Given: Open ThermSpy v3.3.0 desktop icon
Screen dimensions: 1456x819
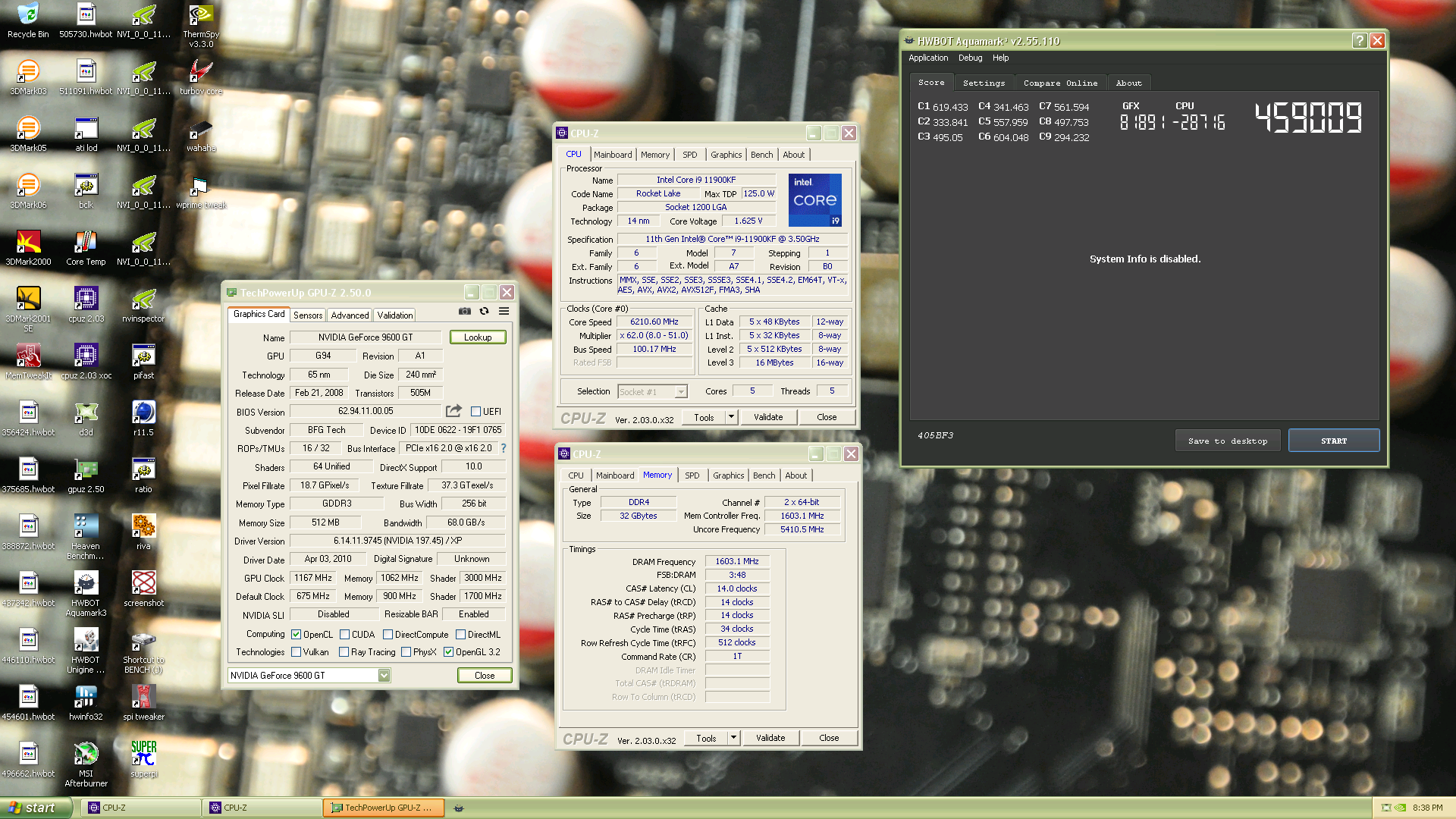Looking at the screenshot, I should point(201,25).
